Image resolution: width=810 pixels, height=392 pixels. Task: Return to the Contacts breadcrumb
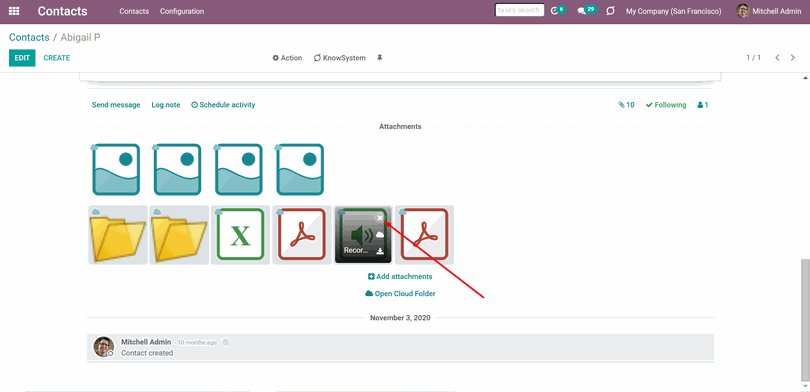click(x=29, y=37)
